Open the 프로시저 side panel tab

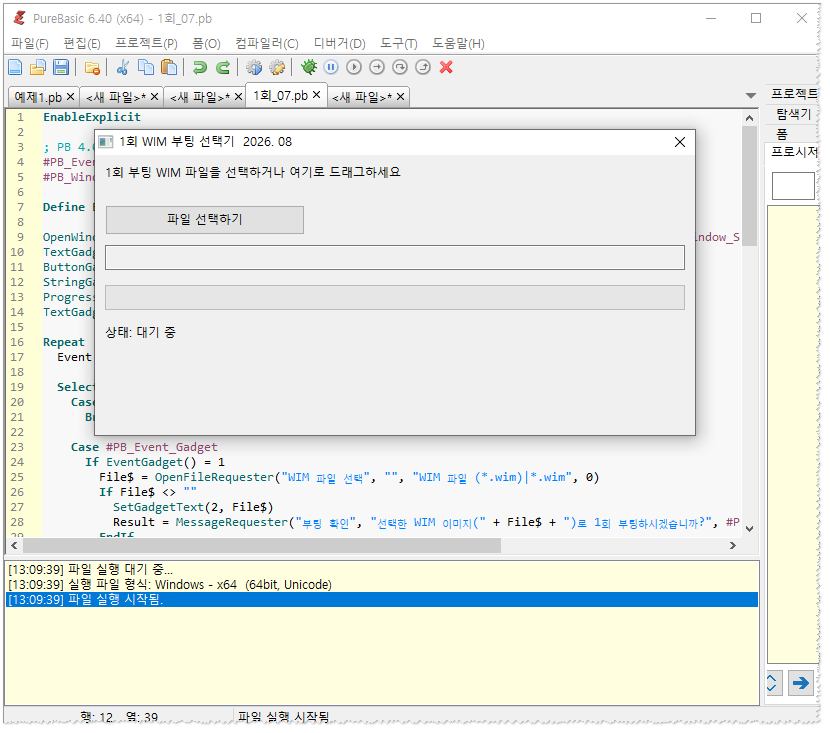(x=794, y=152)
